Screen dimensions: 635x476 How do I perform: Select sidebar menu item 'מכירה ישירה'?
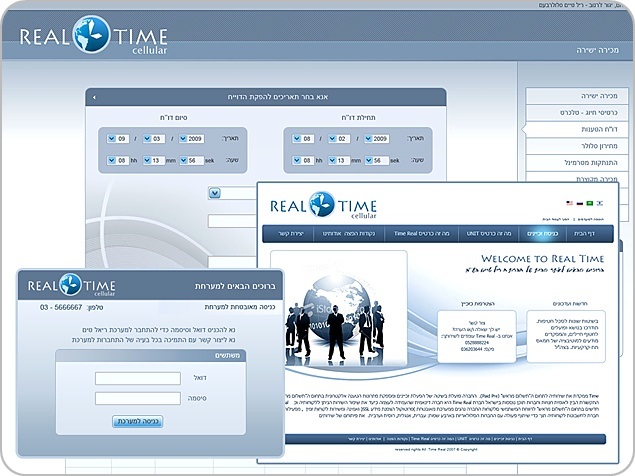coord(577,96)
